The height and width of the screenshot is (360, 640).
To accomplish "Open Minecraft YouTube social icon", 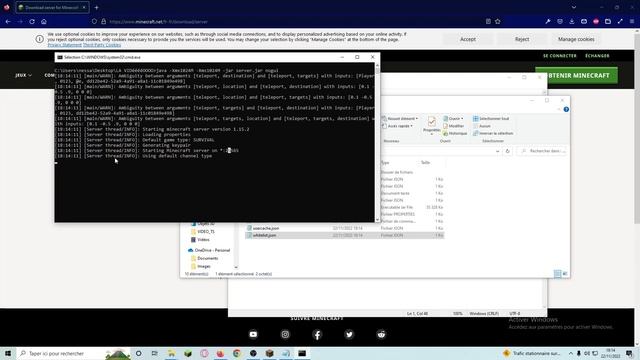I will pyautogui.click(x=253, y=334).
